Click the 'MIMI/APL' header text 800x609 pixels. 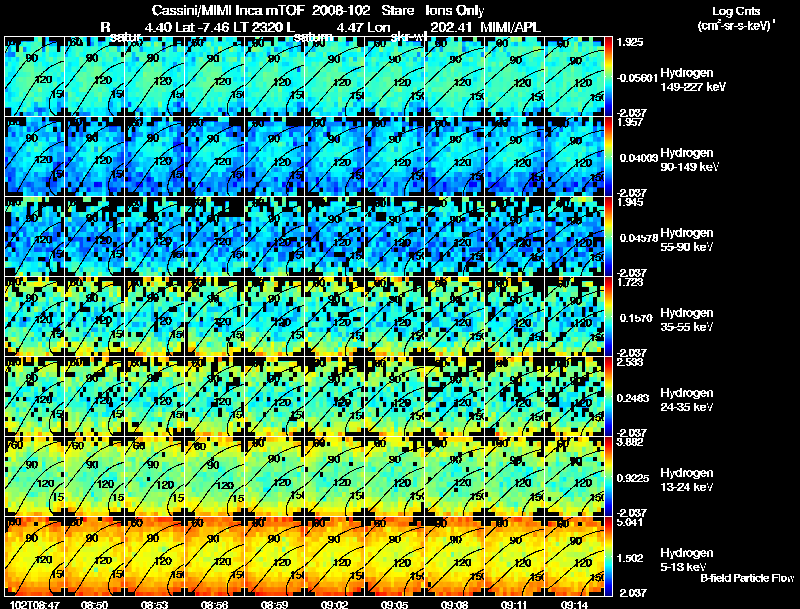coord(510,27)
